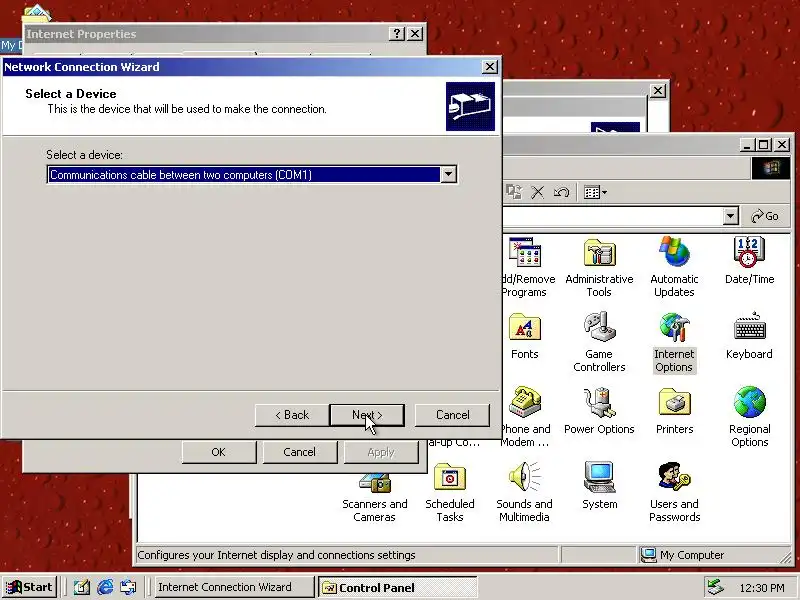The image size is (800, 600).
Task: Click OK in Internet Properties dialog
Action: (x=218, y=452)
